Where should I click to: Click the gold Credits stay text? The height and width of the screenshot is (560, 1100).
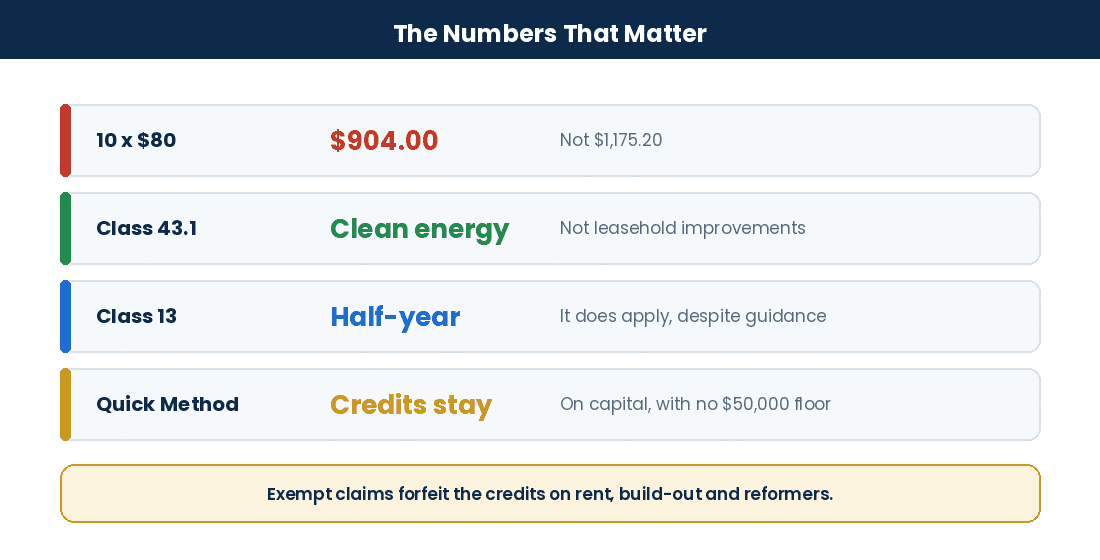(x=411, y=405)
